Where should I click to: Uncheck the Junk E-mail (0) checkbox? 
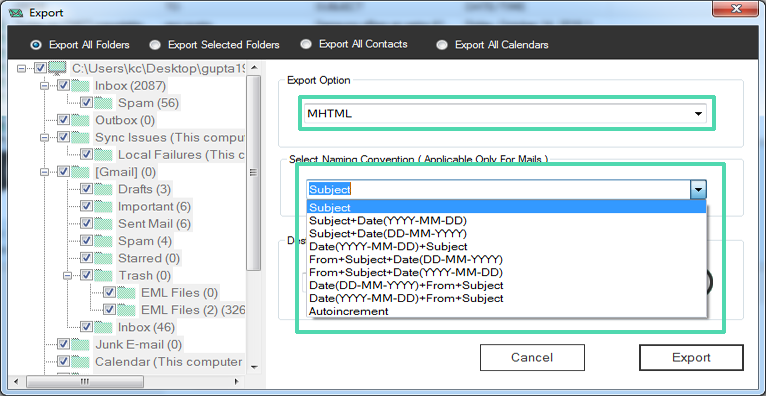click(64, 344)
